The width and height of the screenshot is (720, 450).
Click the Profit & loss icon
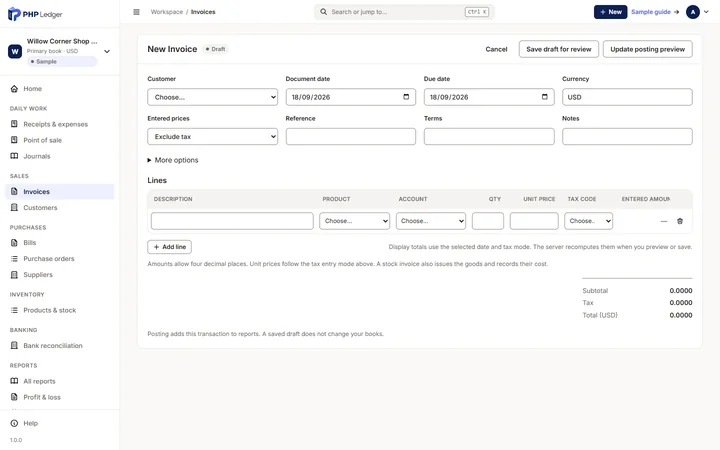(14, 397)
